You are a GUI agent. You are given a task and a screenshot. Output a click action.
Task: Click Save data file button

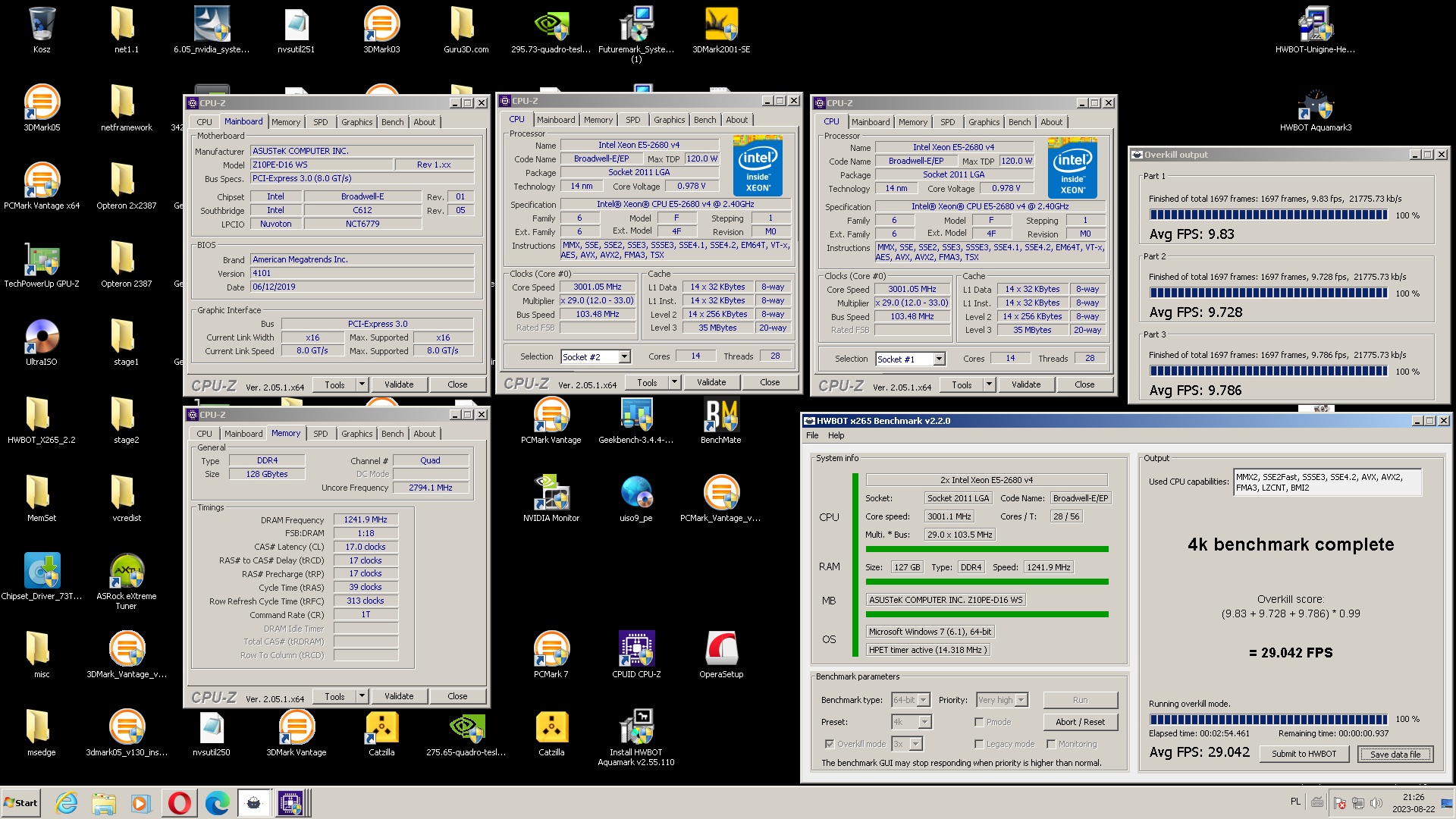pos(1395,754)
